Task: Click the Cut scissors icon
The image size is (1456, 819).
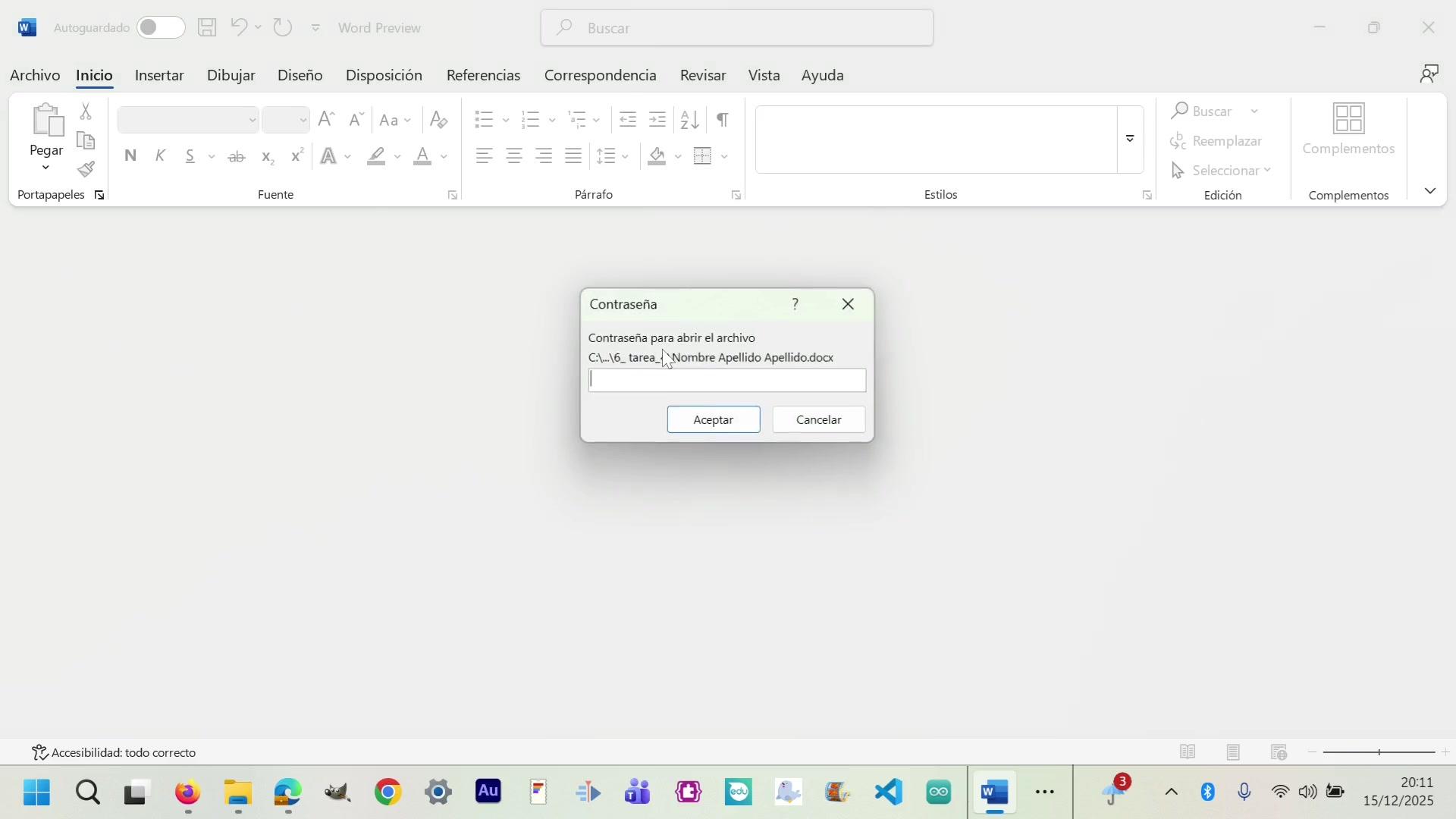Action: pyautogui.click(x=86, y=112)
